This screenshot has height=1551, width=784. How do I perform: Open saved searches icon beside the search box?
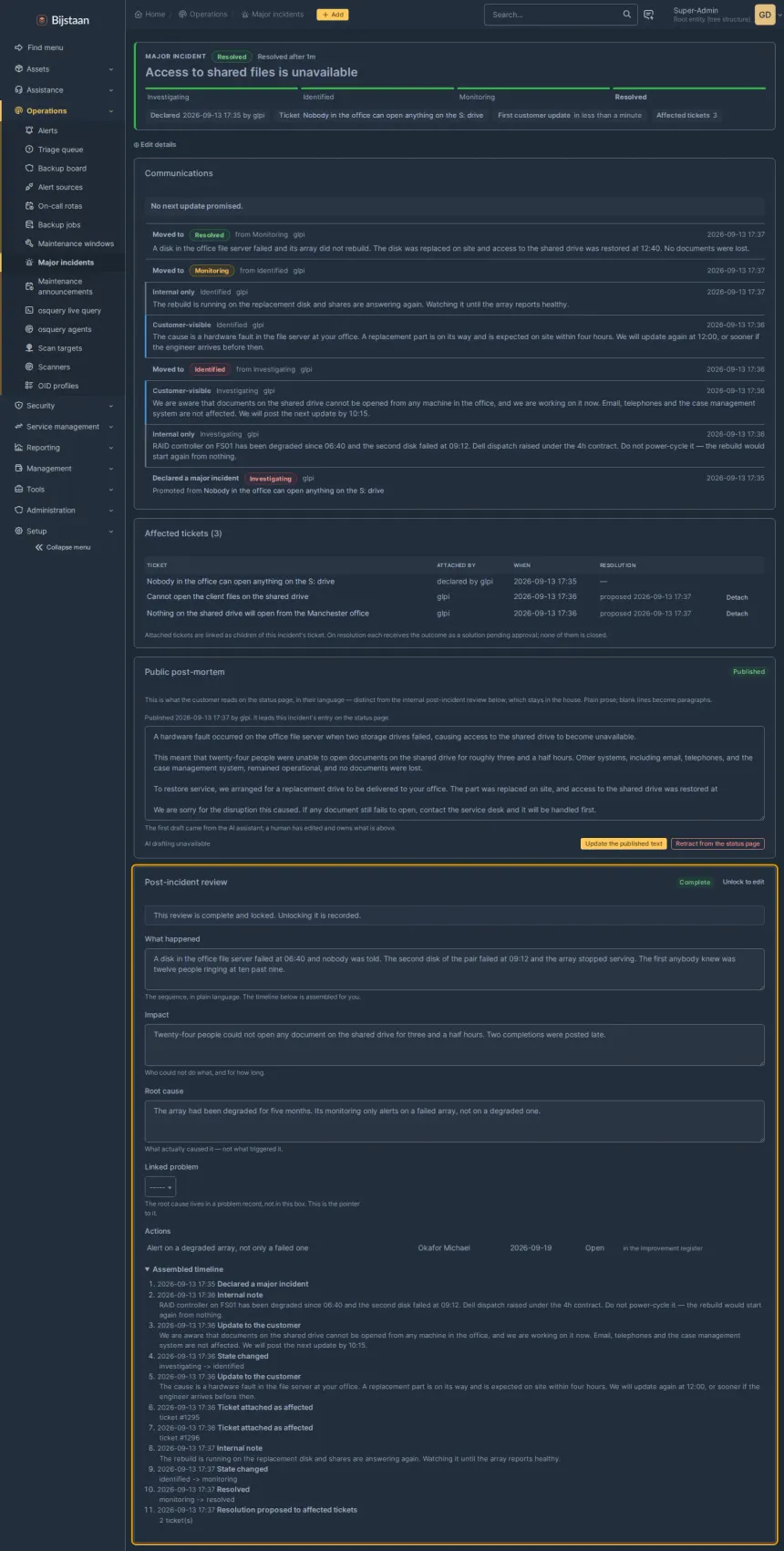649,15
